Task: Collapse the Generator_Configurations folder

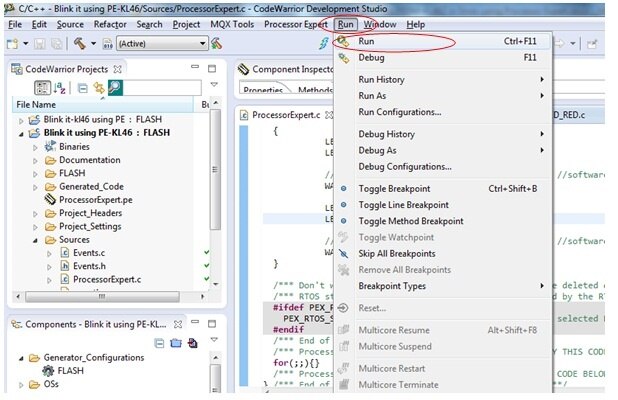Action: click(x=21, y=358)
